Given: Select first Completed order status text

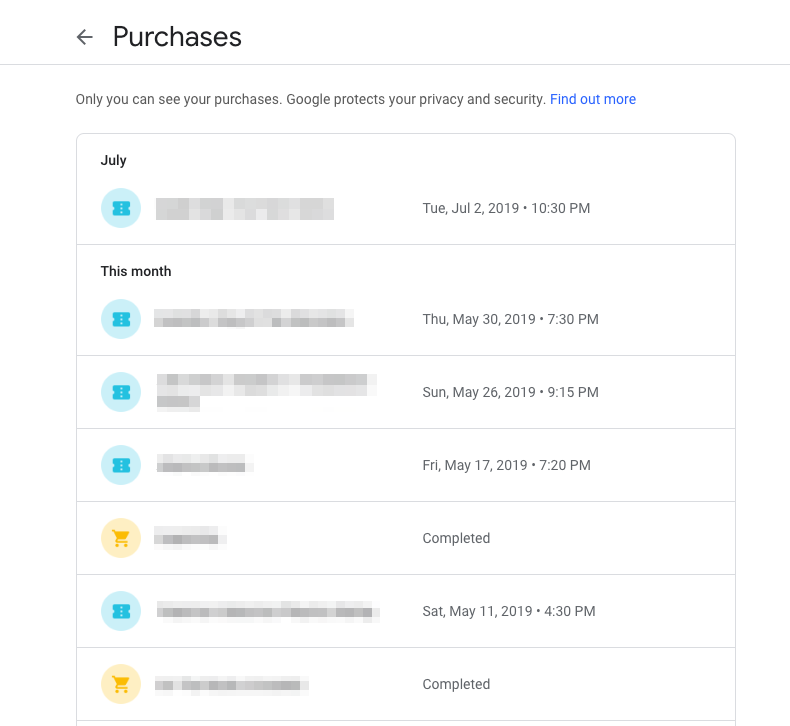Looking at the screenshot, I should pos(456,538).
